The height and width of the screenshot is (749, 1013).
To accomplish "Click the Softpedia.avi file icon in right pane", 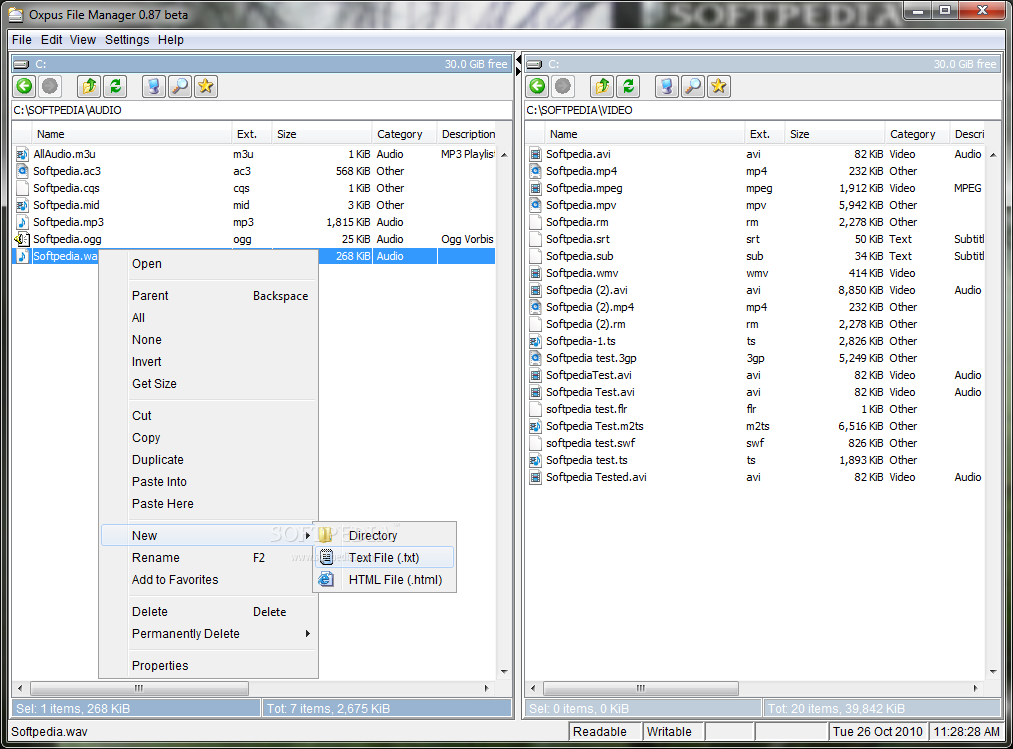I will click(x=535, y=154).
